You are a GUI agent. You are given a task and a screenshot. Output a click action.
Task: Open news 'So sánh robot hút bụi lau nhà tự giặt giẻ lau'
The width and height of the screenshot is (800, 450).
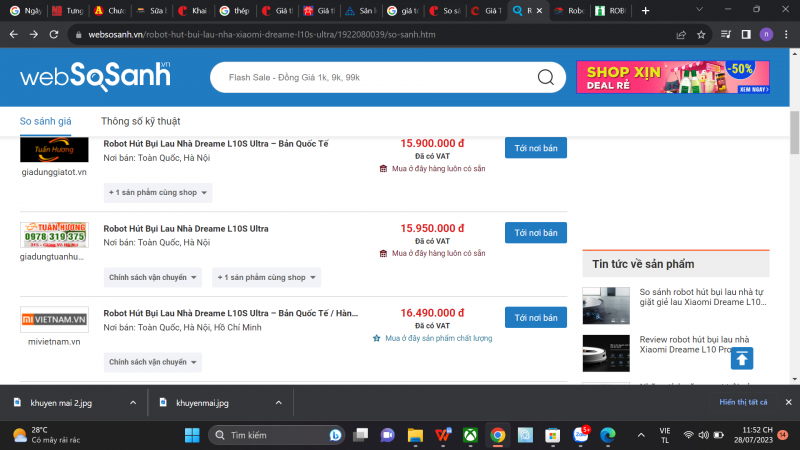click(703, 297)
